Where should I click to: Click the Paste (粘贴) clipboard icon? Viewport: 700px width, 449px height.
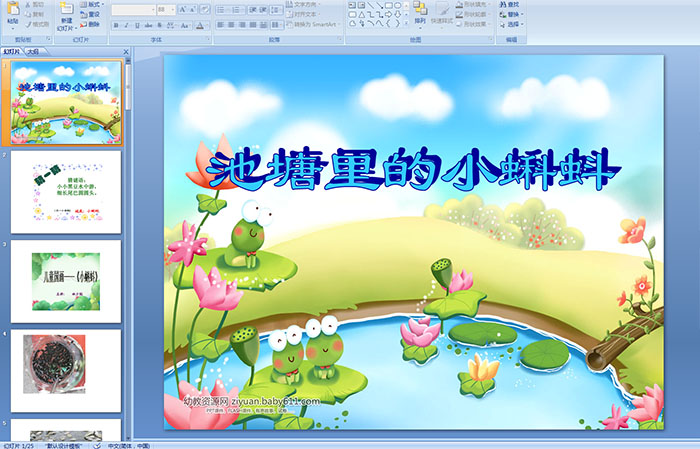click(13, 9)
